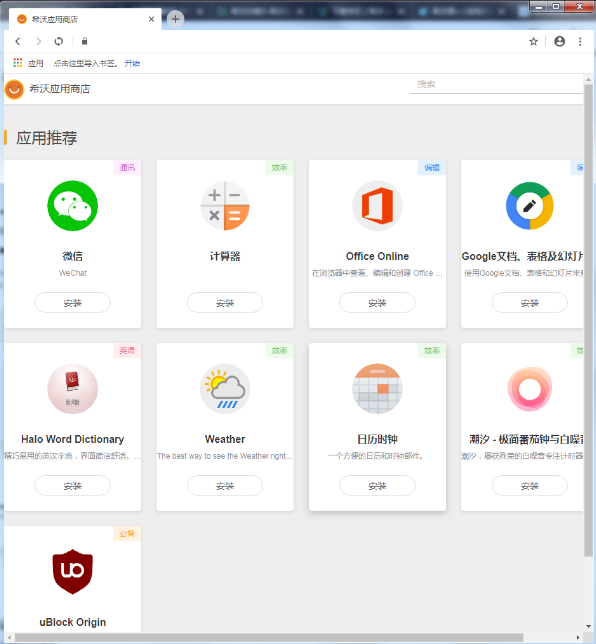The width and height of the screenshot is (596, 644).
Task: Click the 应用 bookmarks bar label
Action: pos(36,63)
